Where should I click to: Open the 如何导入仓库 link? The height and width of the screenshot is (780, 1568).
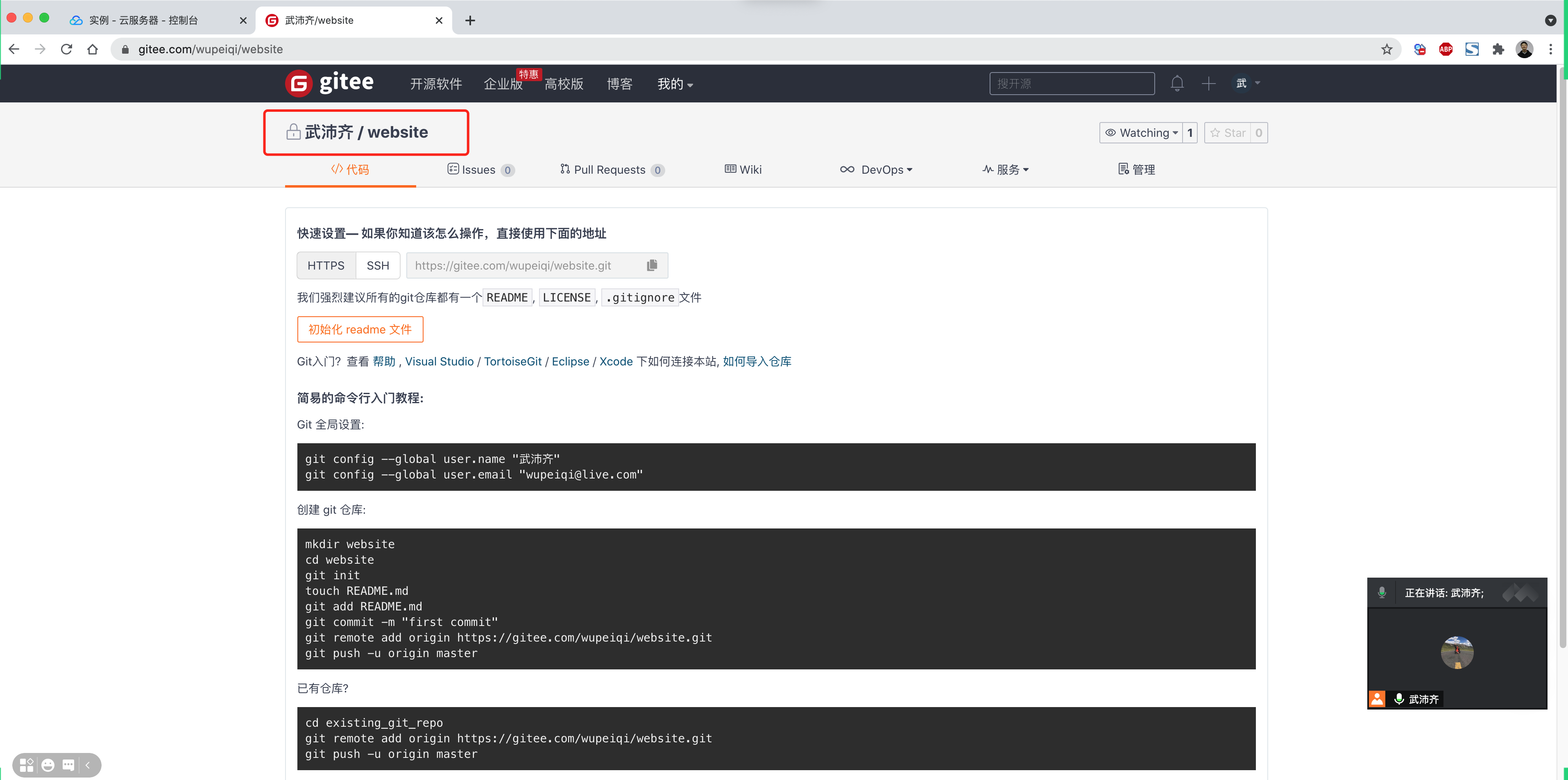[x=757, y=362]
